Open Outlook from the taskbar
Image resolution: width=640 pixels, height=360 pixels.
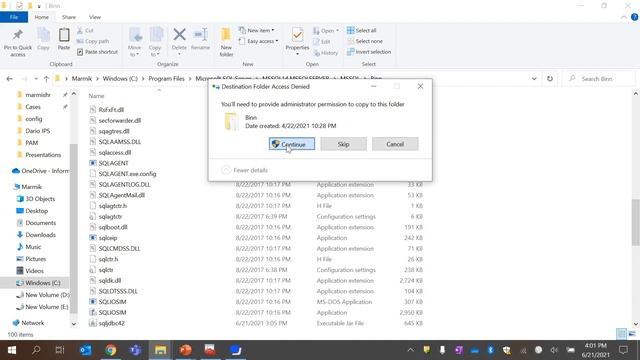click(86, 350)
